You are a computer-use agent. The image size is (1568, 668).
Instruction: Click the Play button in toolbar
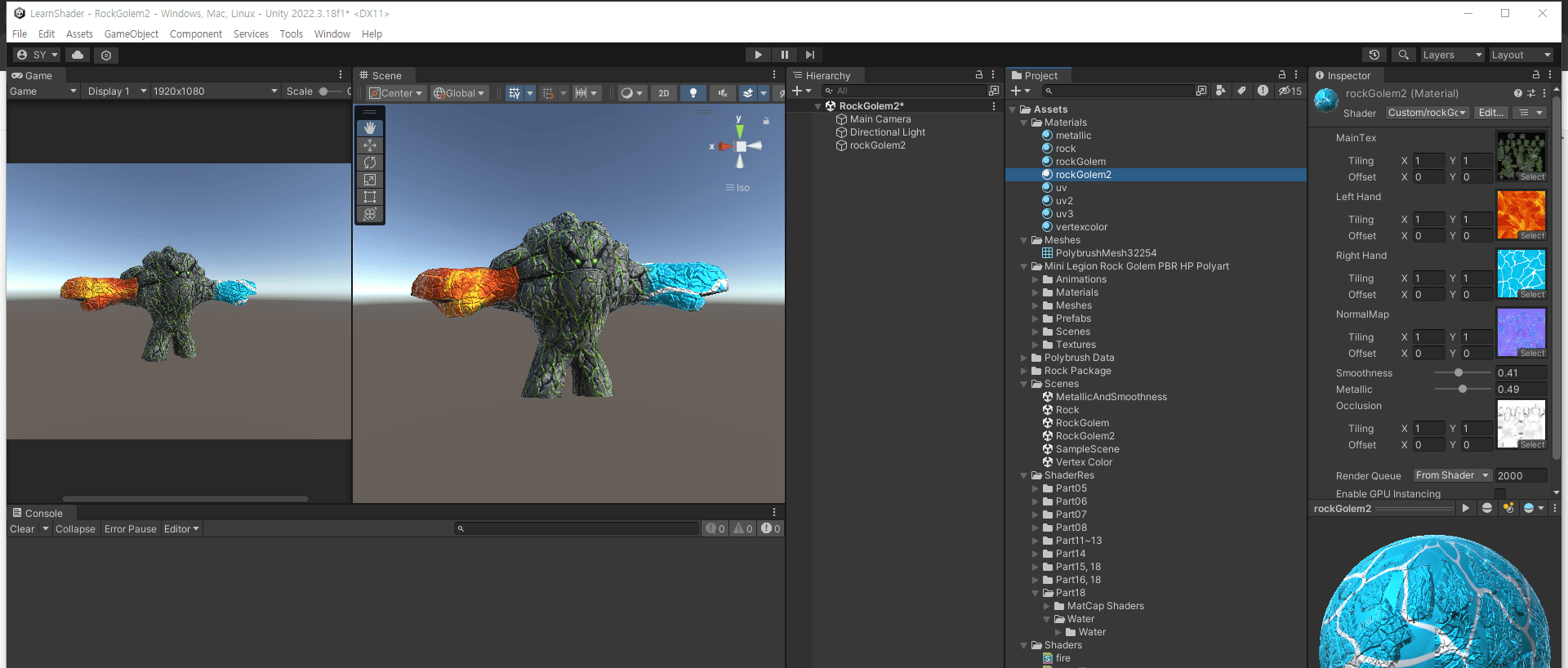(x=758, y=55)
